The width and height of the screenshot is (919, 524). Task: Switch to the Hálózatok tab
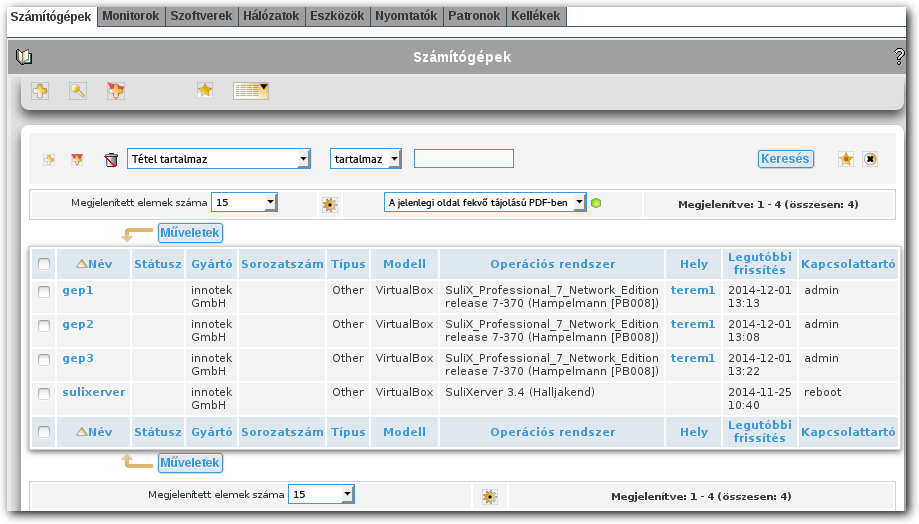(271, 16)
